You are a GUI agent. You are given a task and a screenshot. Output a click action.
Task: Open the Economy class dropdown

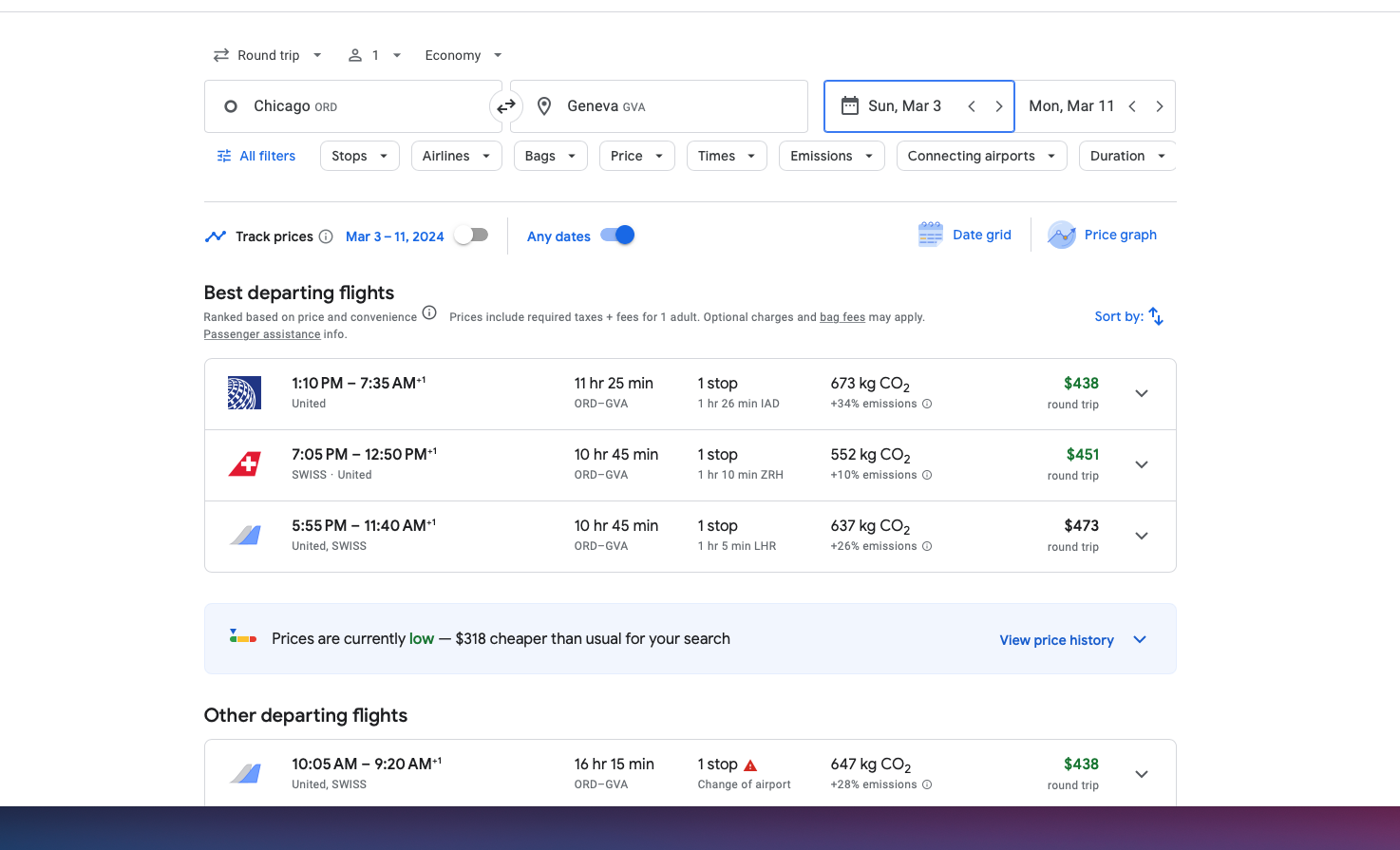(464, 55)
